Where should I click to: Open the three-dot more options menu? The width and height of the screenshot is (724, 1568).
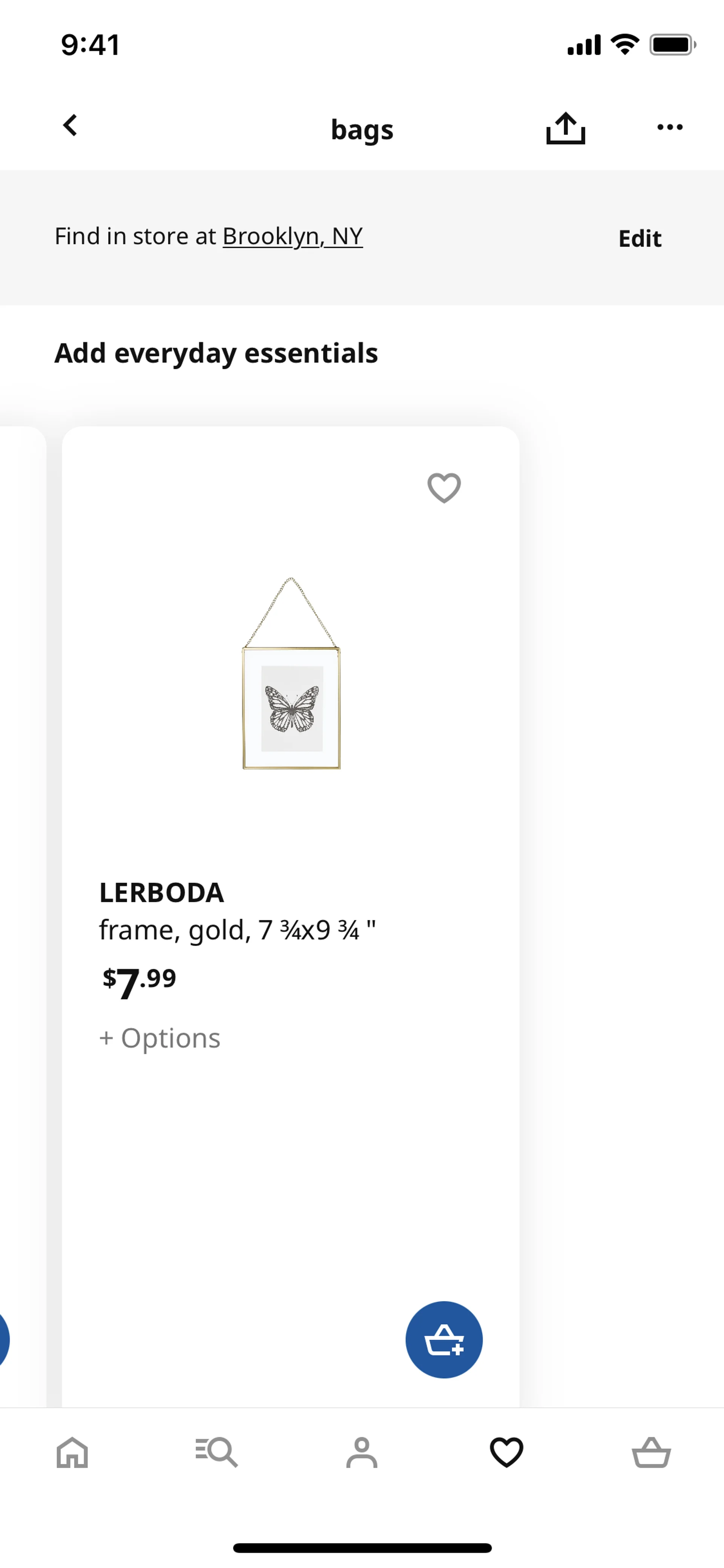(669, 127)
